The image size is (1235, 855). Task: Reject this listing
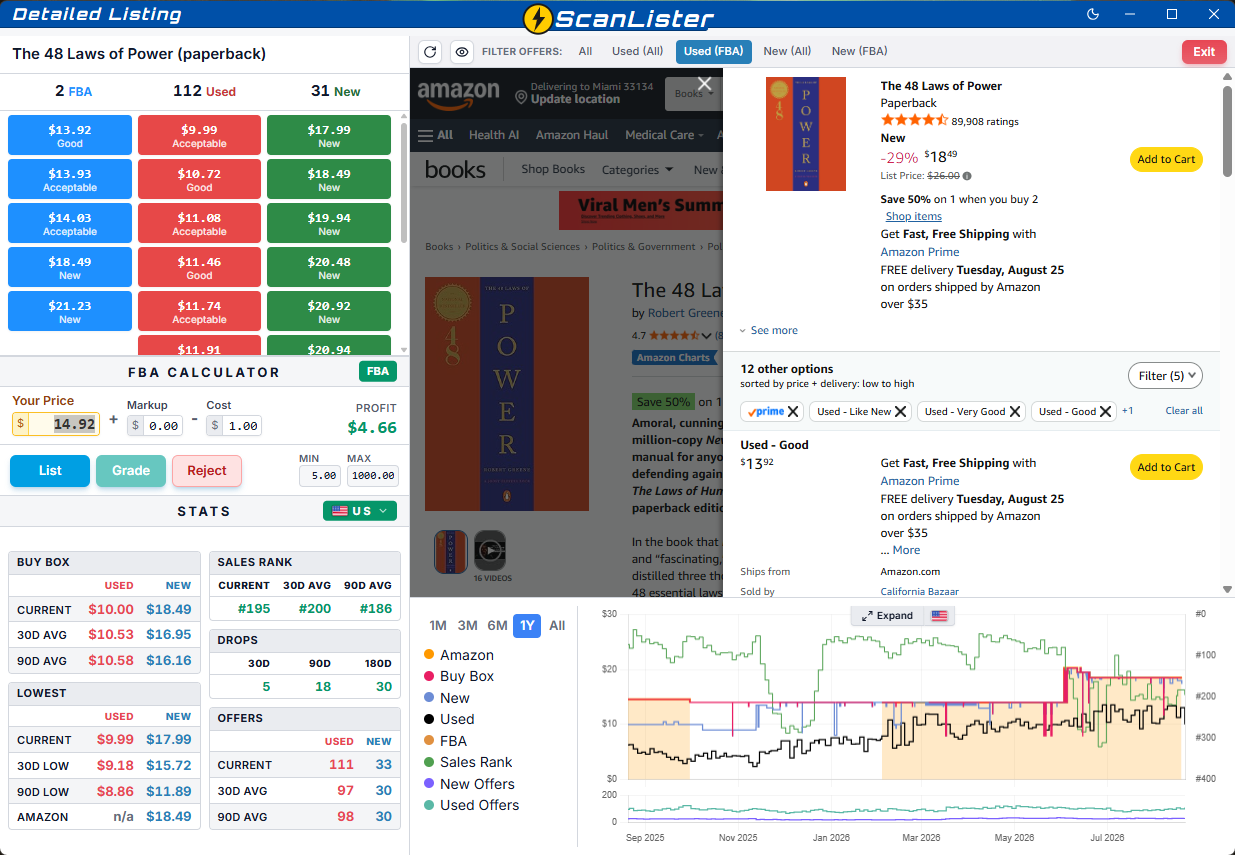207,470
